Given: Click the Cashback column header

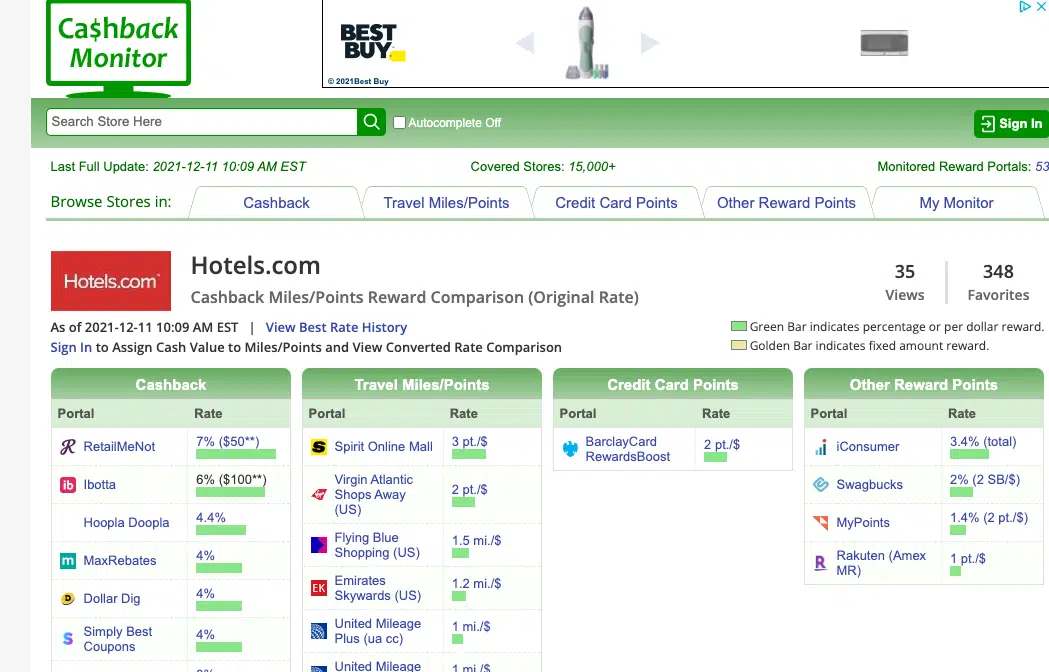Looking at the screenshot, I should coord(171,385).
